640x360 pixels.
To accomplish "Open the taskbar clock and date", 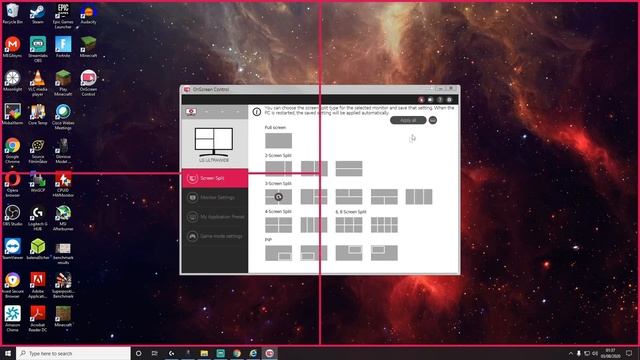I will coord(611,353).
